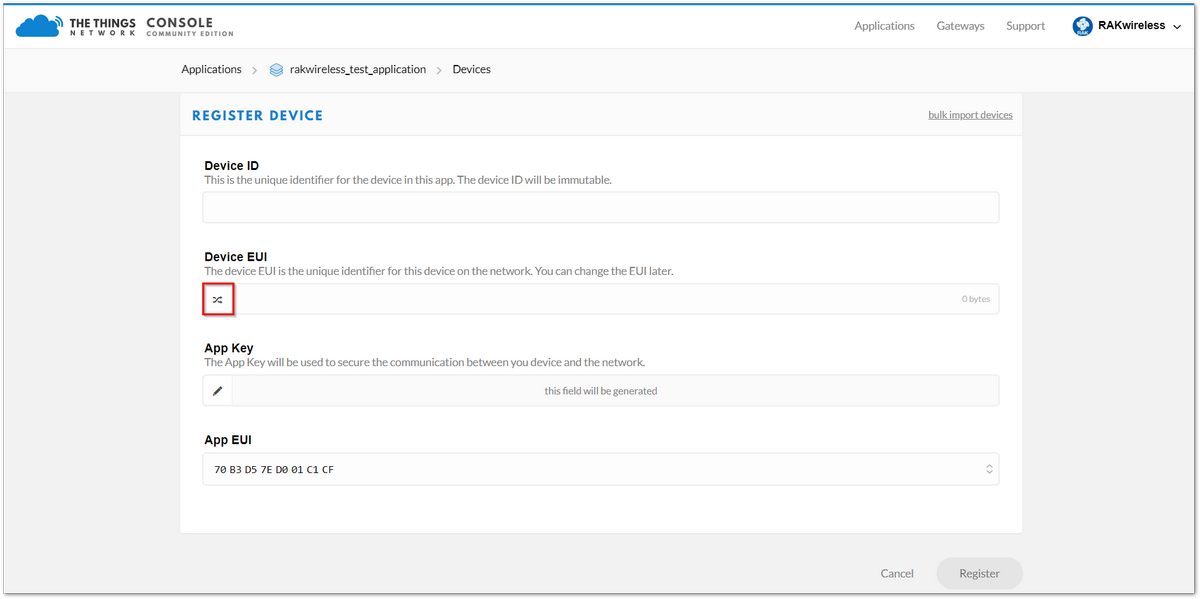Focus the Device EUI input field
The height and width of the screenshot is (599, 1200).
click(x=616, y=299)
